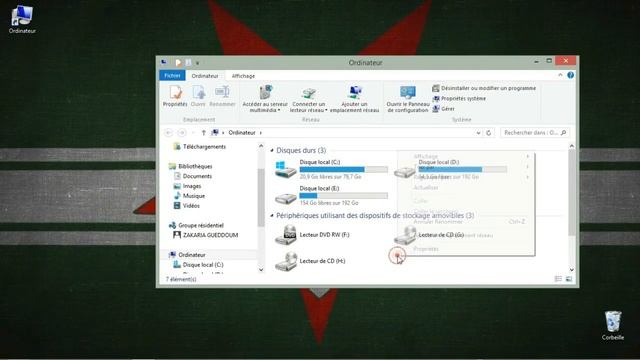Image resolution: width=640 pixels, height=360 pixels.
Task: Switch to large icons view layout
Action: coord(569,279)
